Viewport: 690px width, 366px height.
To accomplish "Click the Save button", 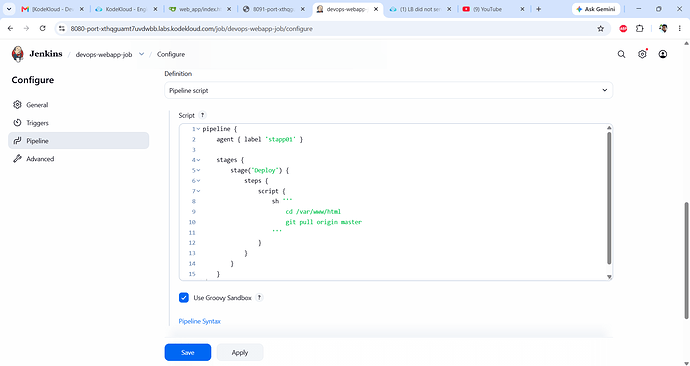I will [188, 352].
